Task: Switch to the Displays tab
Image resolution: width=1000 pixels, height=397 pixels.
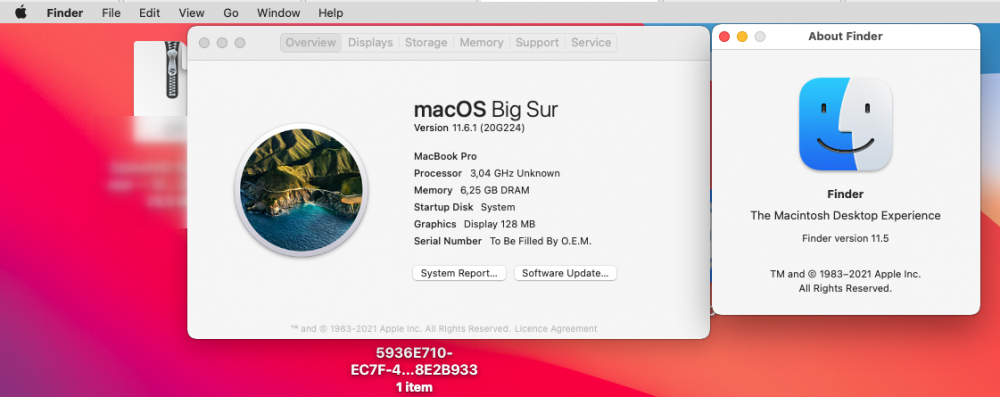Action: tap(370, 43)
